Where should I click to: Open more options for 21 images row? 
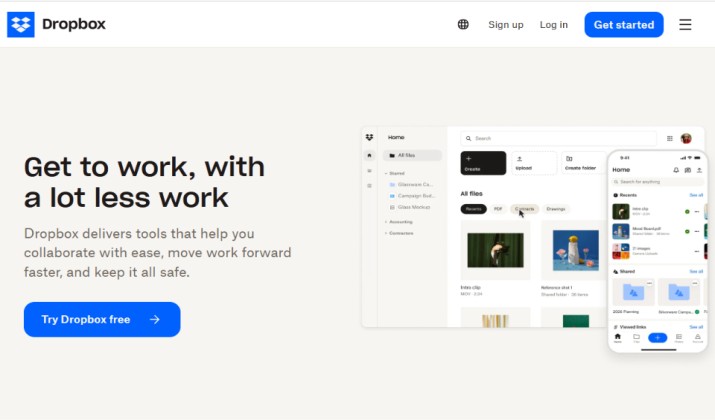tap(697, 251)
